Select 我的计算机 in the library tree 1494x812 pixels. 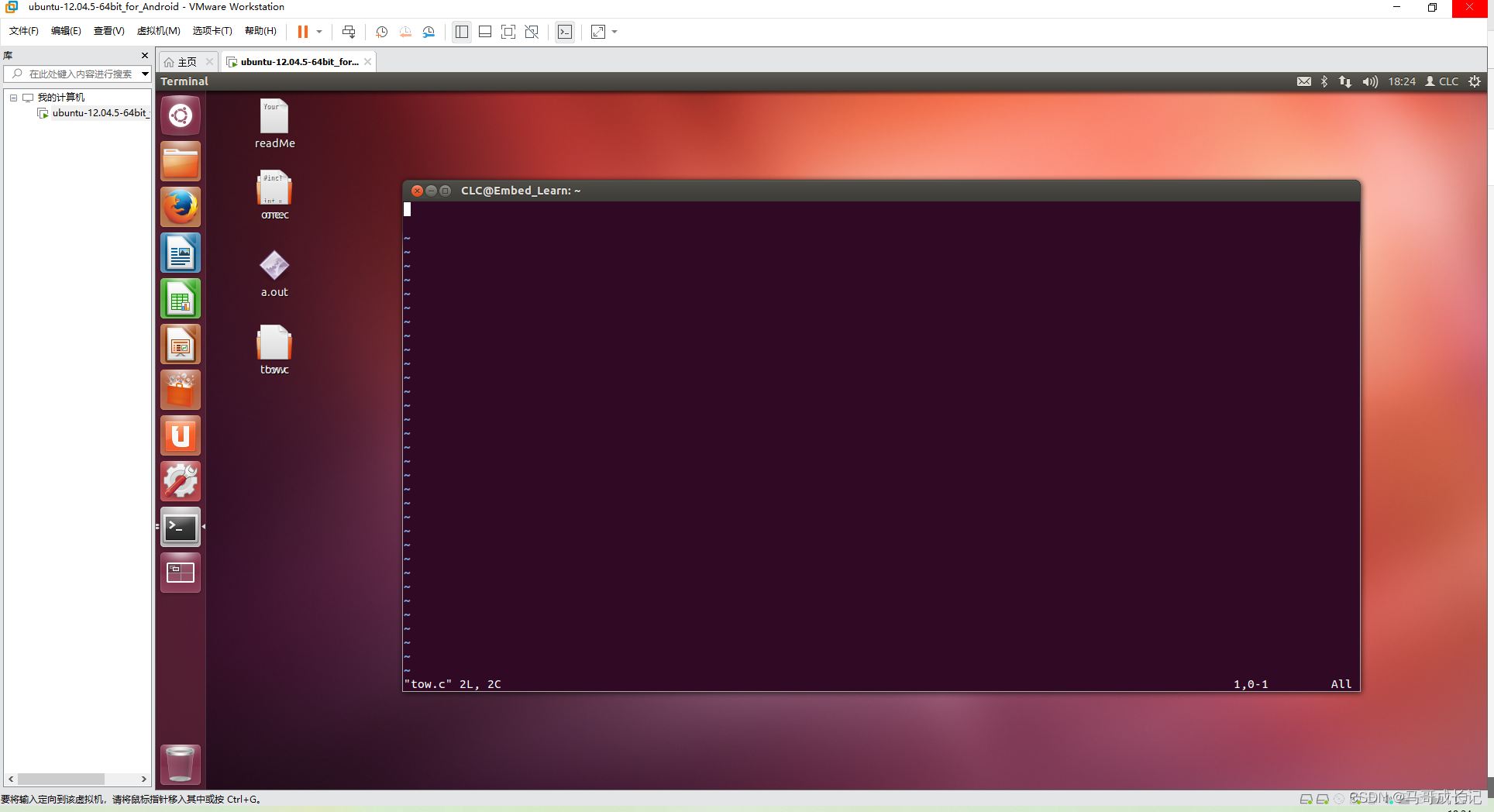click(60, 98)
